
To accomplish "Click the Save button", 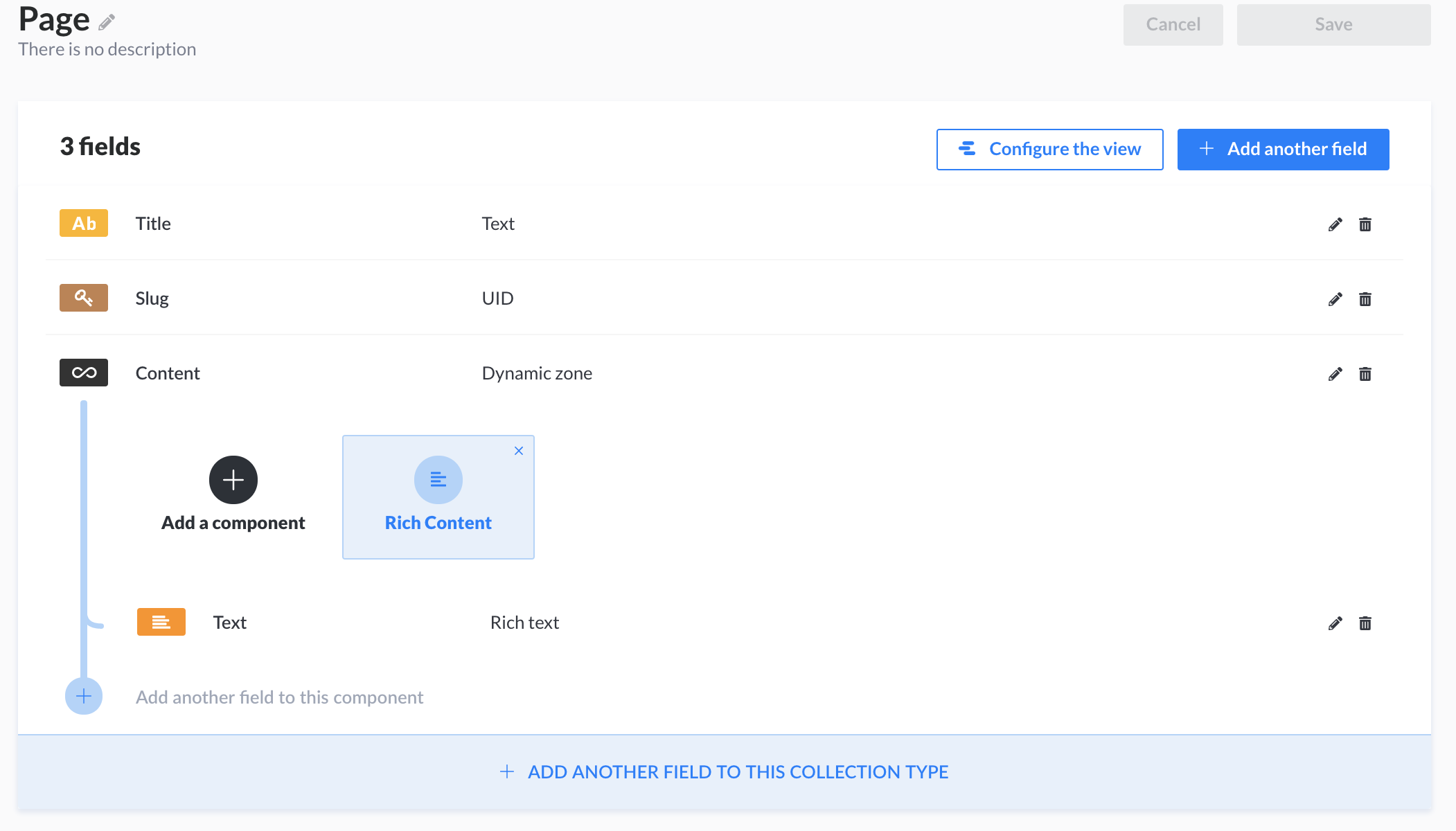I will pyautogui.click(x=1333, y=25).
